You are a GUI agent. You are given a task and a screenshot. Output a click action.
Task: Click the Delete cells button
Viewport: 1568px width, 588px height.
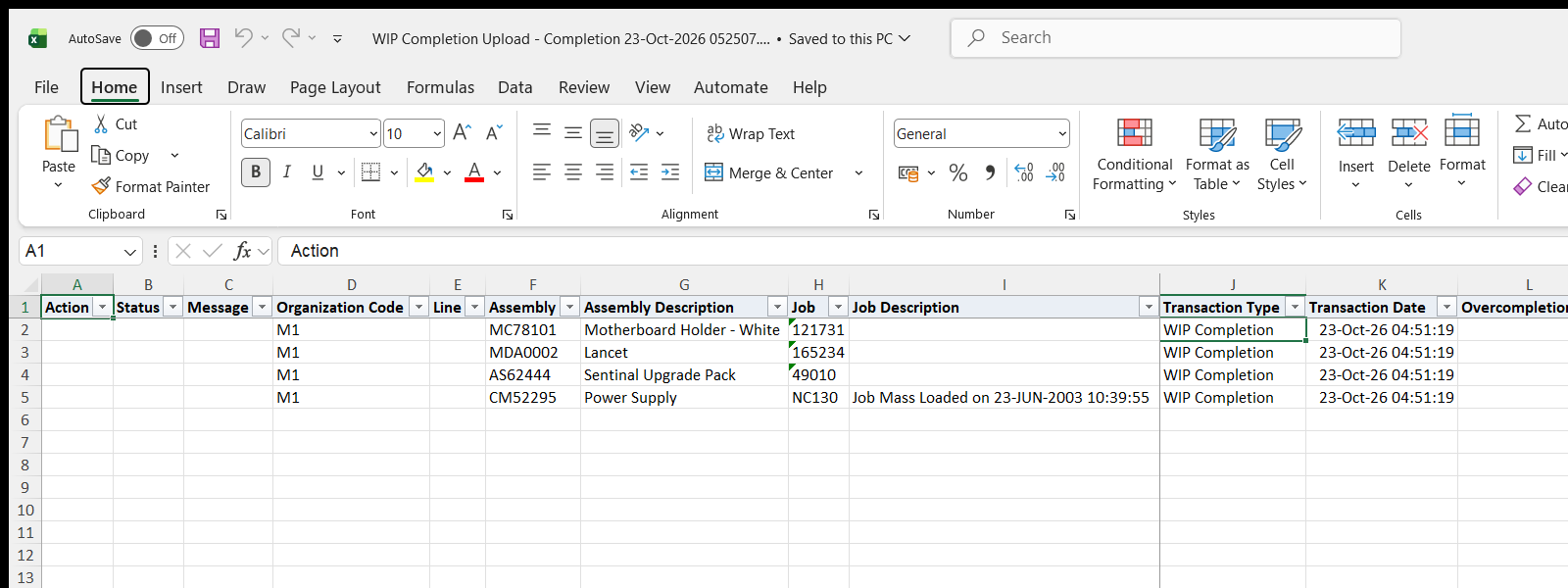[x=1409, y=154]
